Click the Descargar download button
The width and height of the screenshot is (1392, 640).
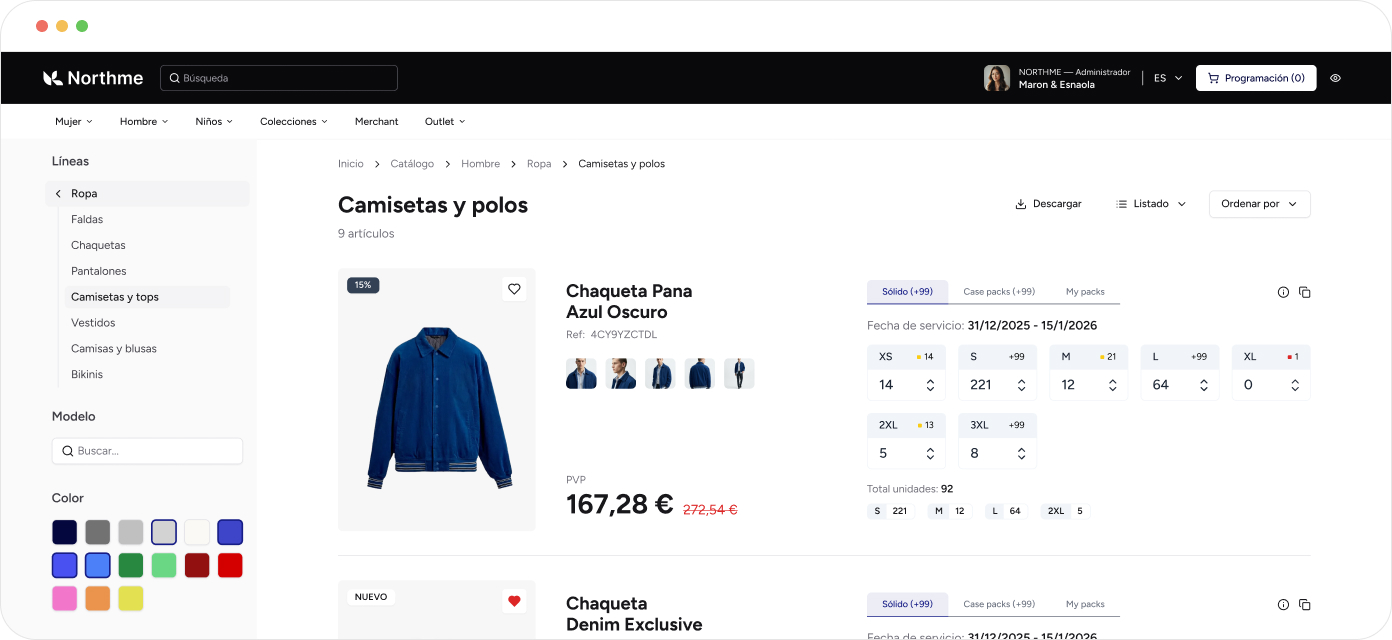pyautogui.click(x=1048, y=204)
